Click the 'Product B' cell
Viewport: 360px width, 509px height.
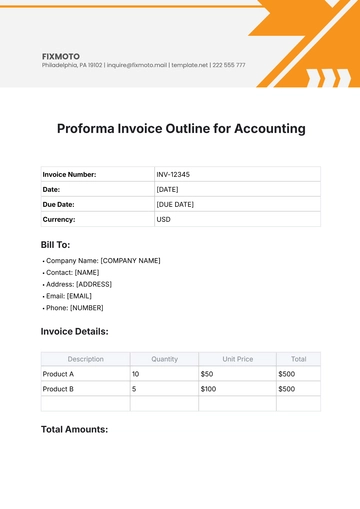pyautogui.click(x=86, y=389)
